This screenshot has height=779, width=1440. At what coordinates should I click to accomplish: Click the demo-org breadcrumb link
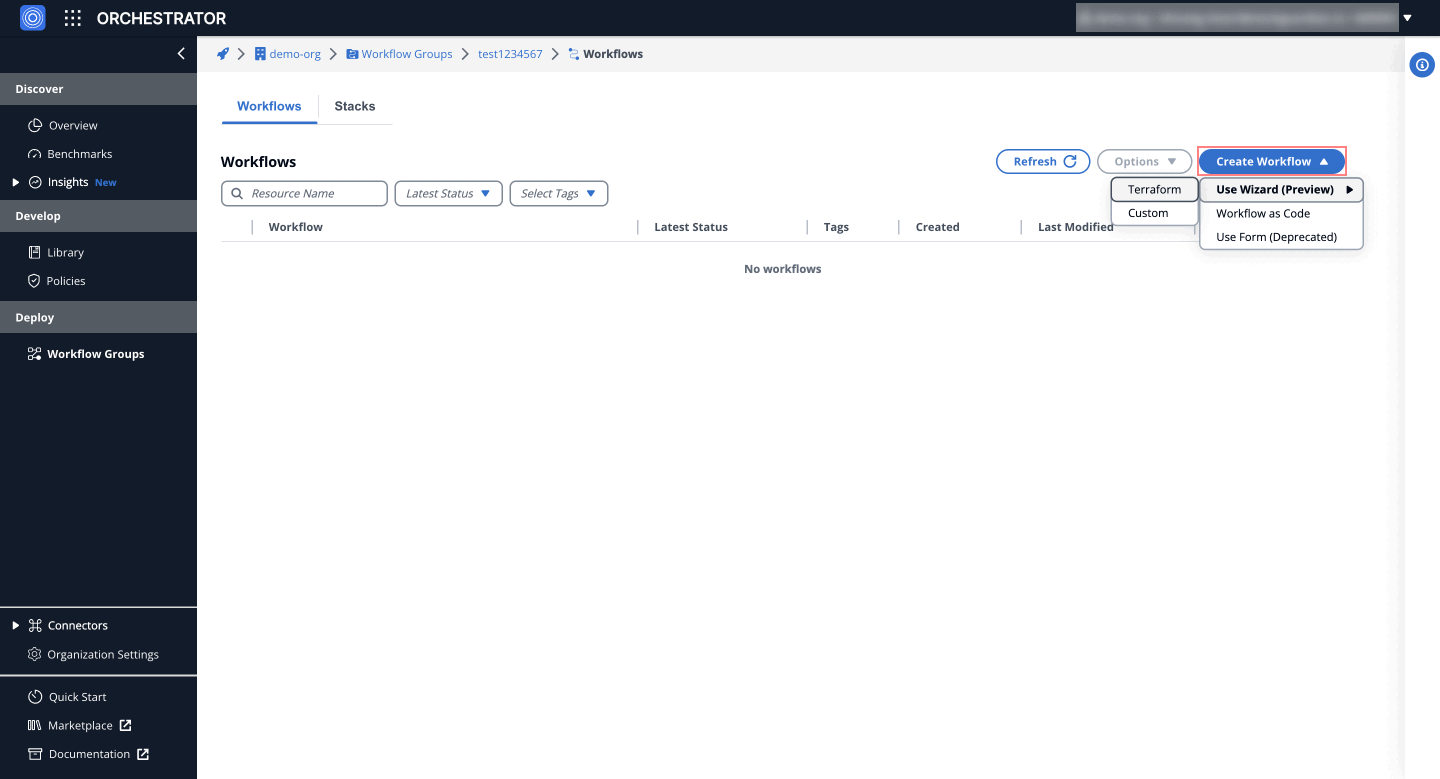pos(294,54)
